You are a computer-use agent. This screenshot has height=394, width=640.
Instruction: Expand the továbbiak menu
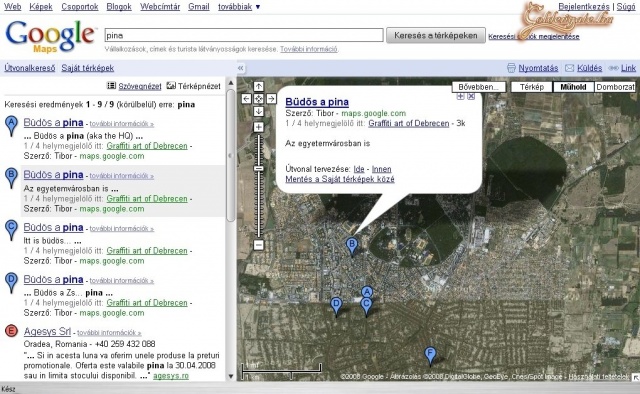pyautogui.click(x=239, y=7)
